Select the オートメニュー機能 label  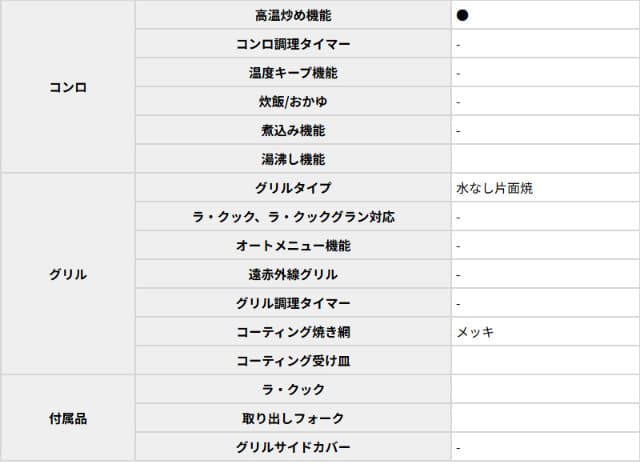tap(293, 246)
